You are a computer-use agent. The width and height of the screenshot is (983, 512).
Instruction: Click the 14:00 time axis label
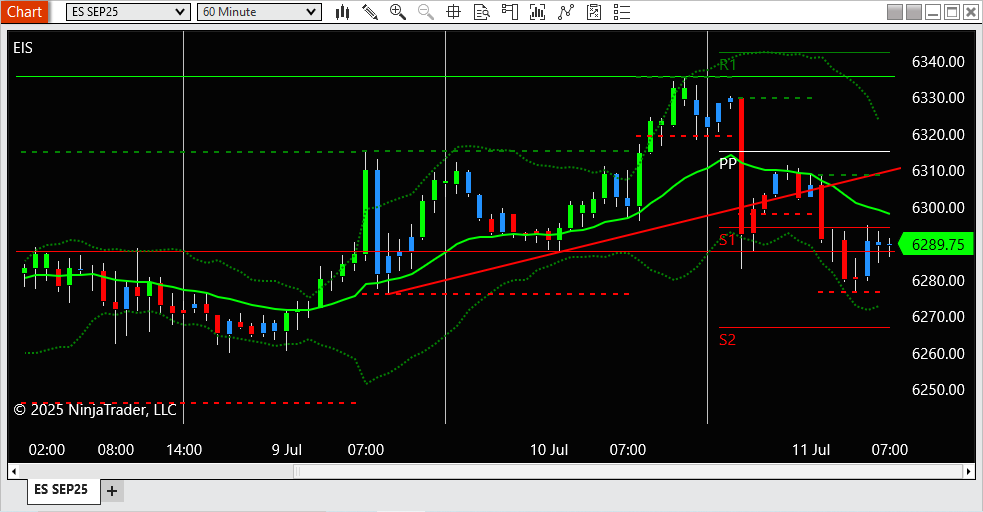(184, 450)
